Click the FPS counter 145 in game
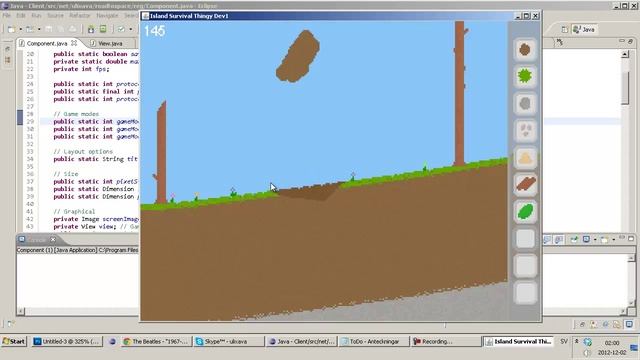 (x=155, y=31)
